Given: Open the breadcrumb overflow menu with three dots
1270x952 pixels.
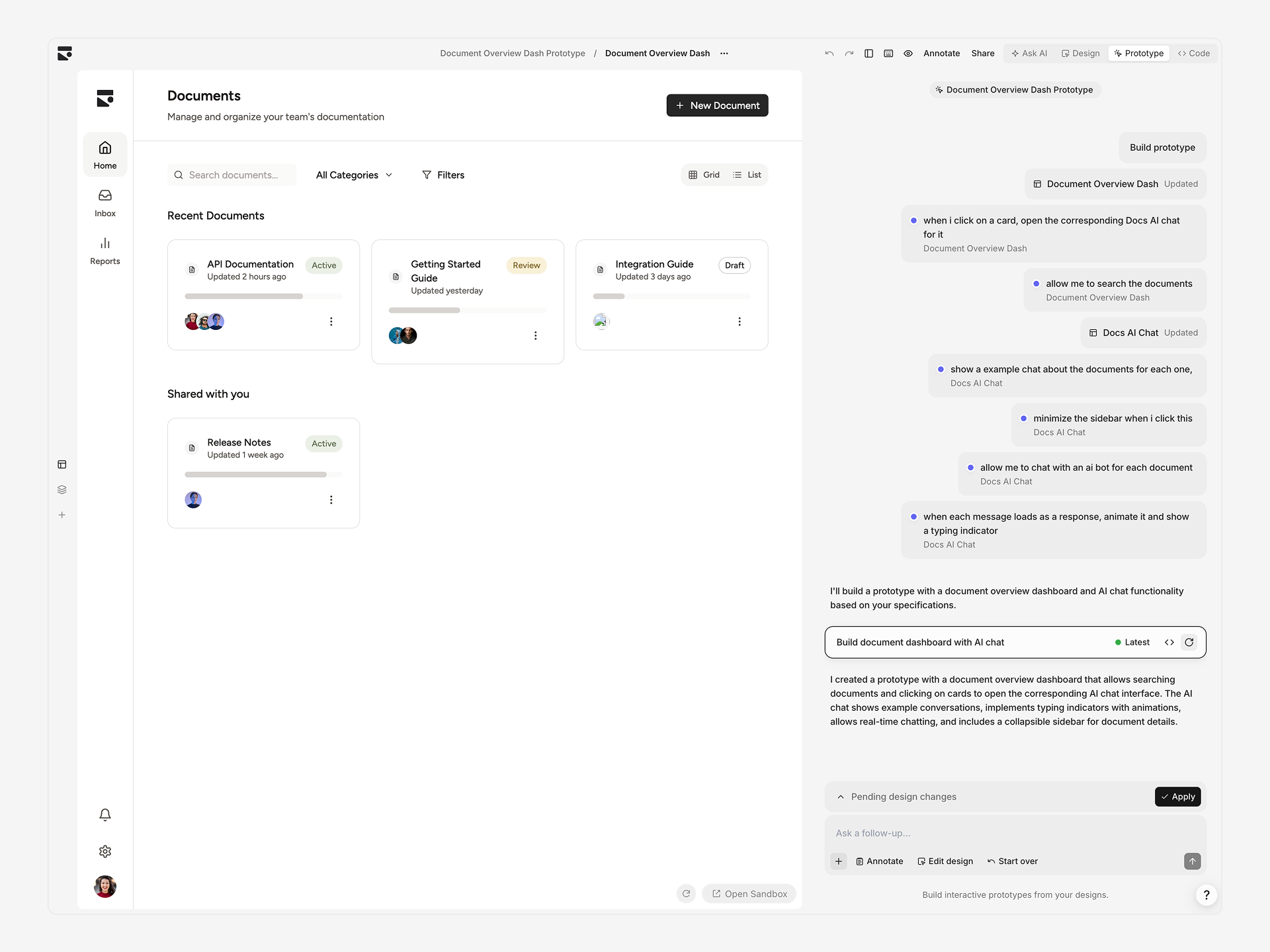Looking at the screenshot, I should click(x=724, y=54).
